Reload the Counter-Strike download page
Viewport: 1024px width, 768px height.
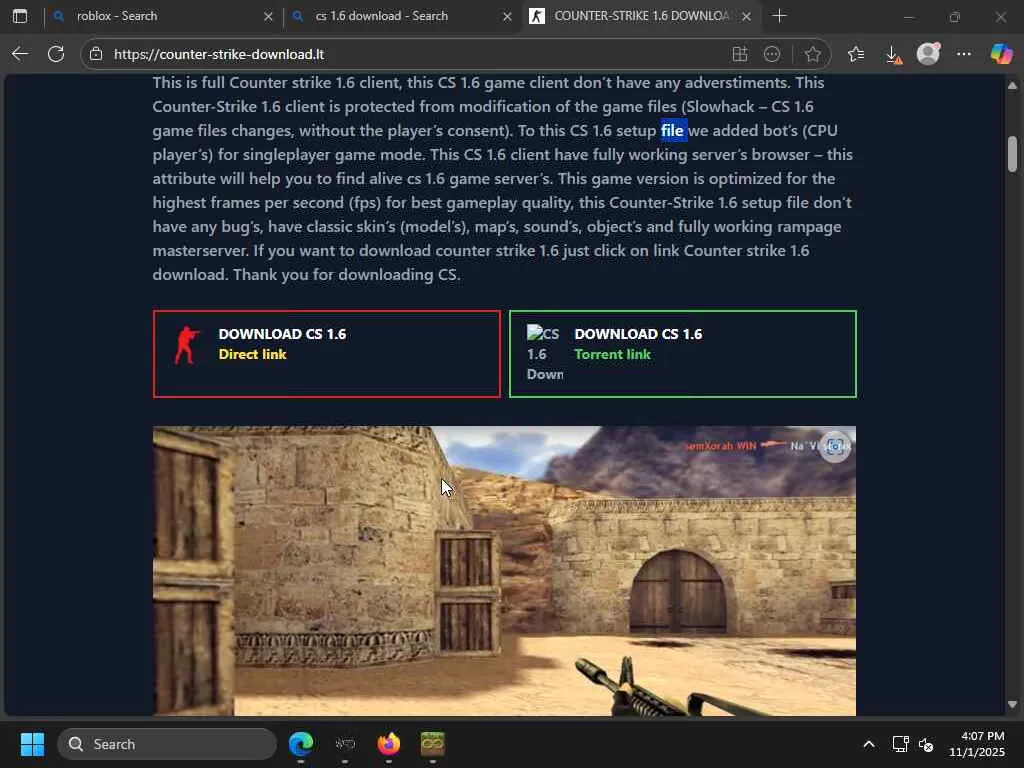point(56,54)
